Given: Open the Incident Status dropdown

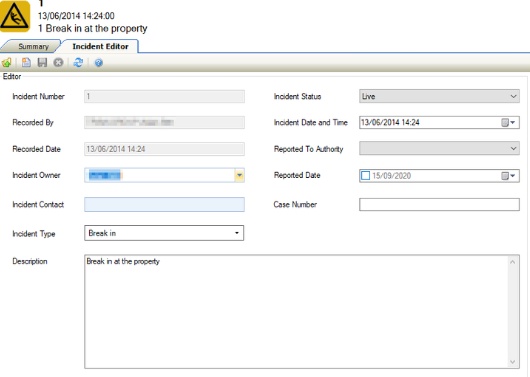Looking at the screenshot, I should [439, 96].
